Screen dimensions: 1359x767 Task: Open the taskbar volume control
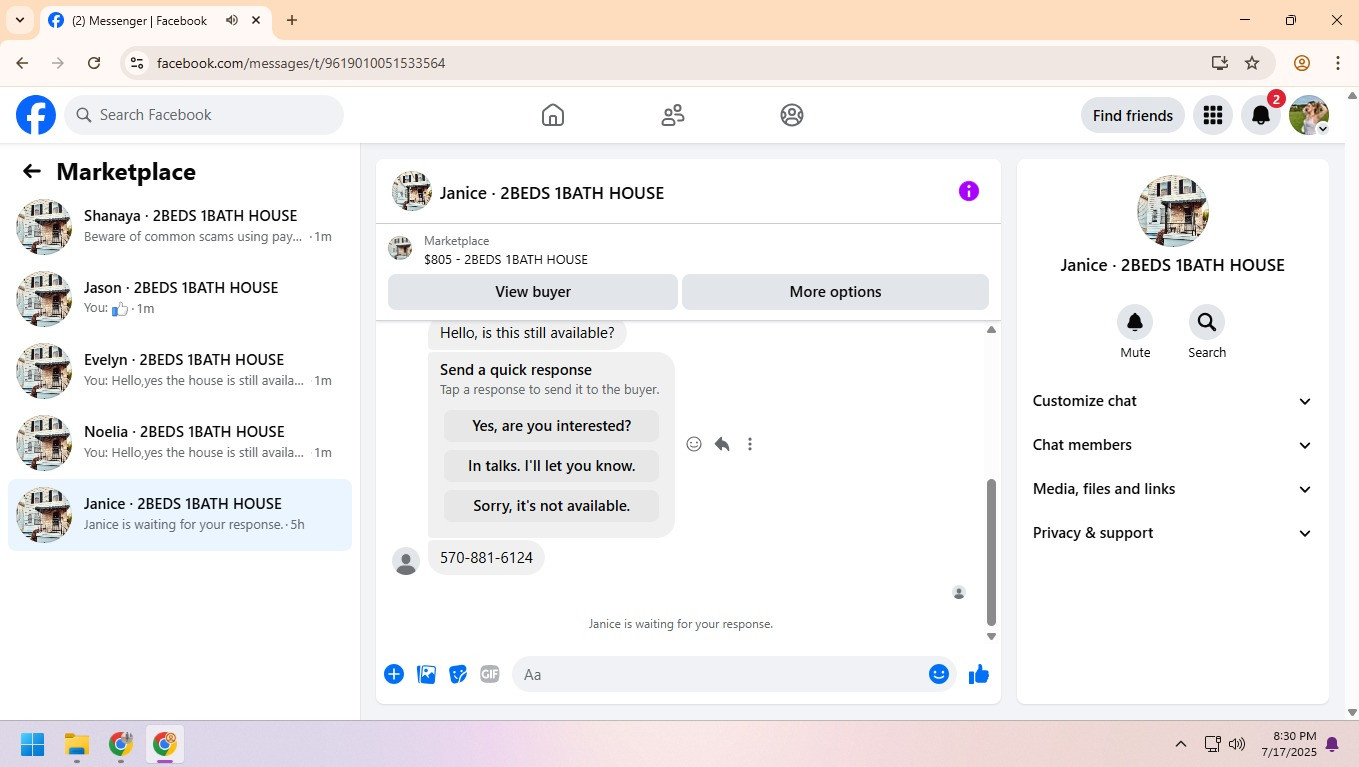click(1237, 744)
